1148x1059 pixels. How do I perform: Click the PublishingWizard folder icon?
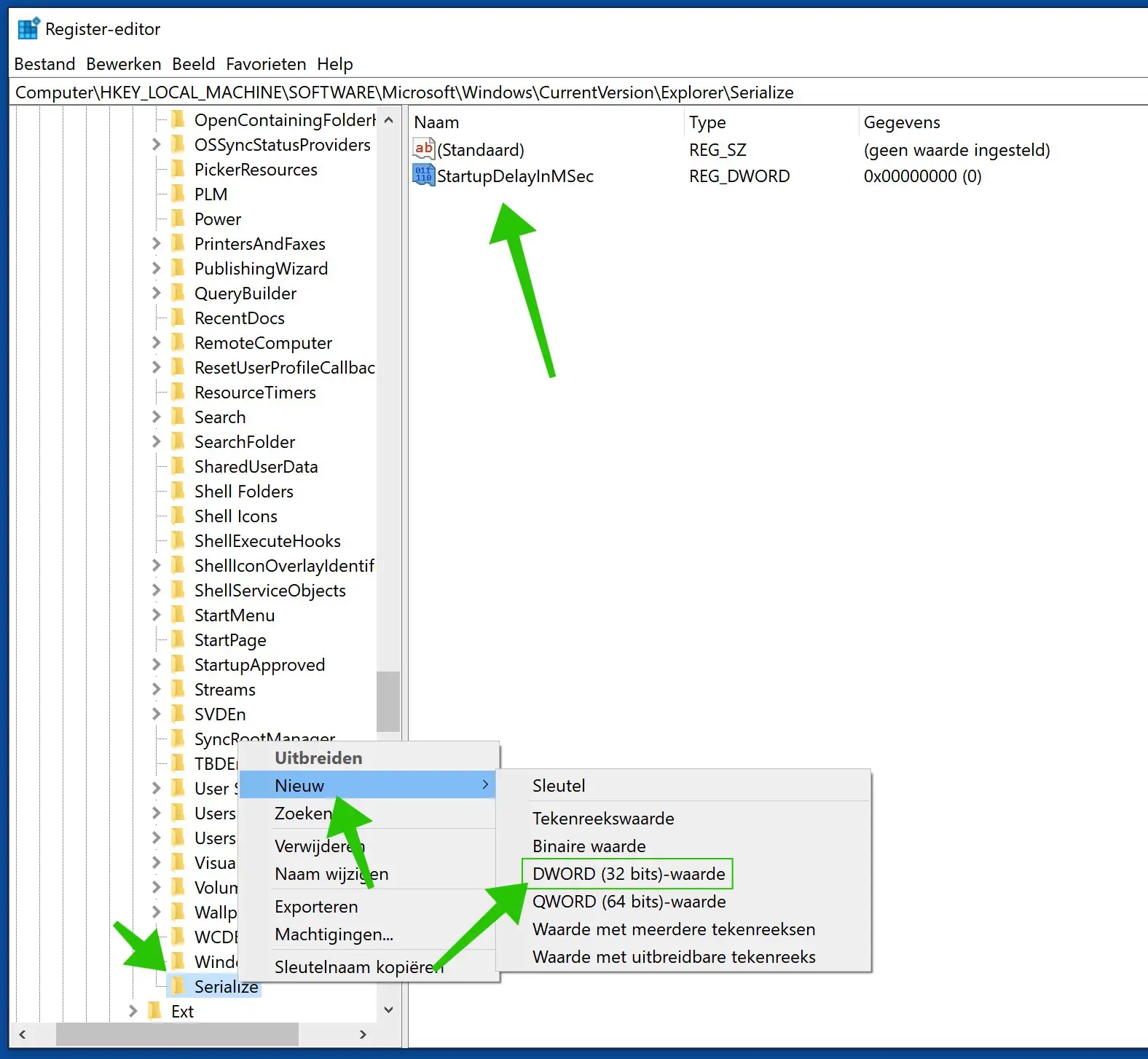[x=178, y=268]
